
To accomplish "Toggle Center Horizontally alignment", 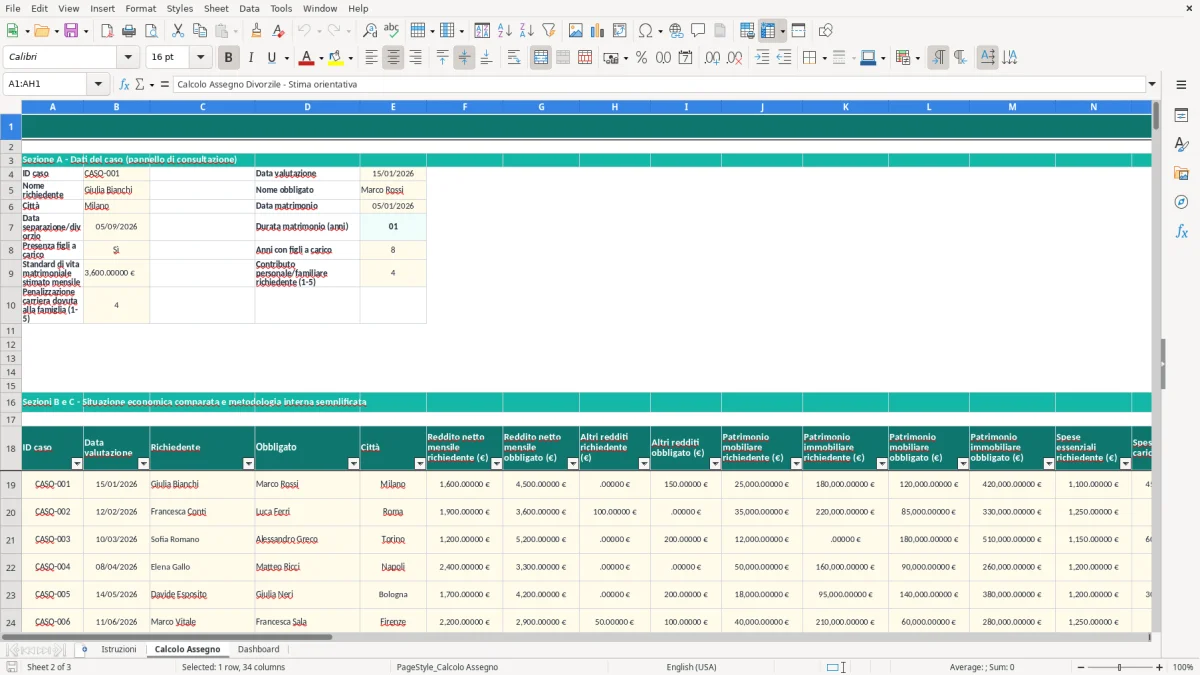I will (x=393, y=58).
